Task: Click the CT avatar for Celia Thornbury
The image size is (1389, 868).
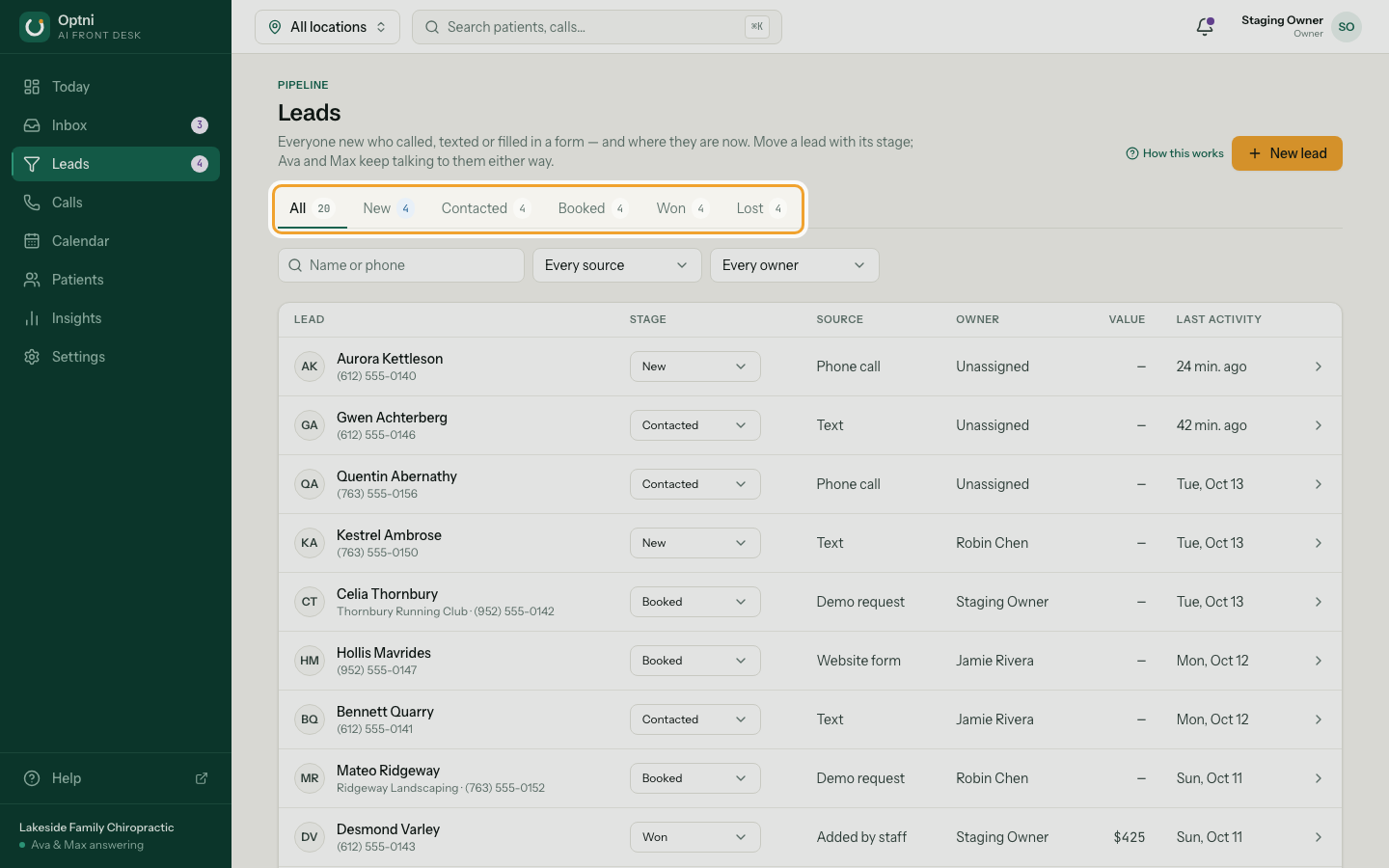Action: [310, 602]
